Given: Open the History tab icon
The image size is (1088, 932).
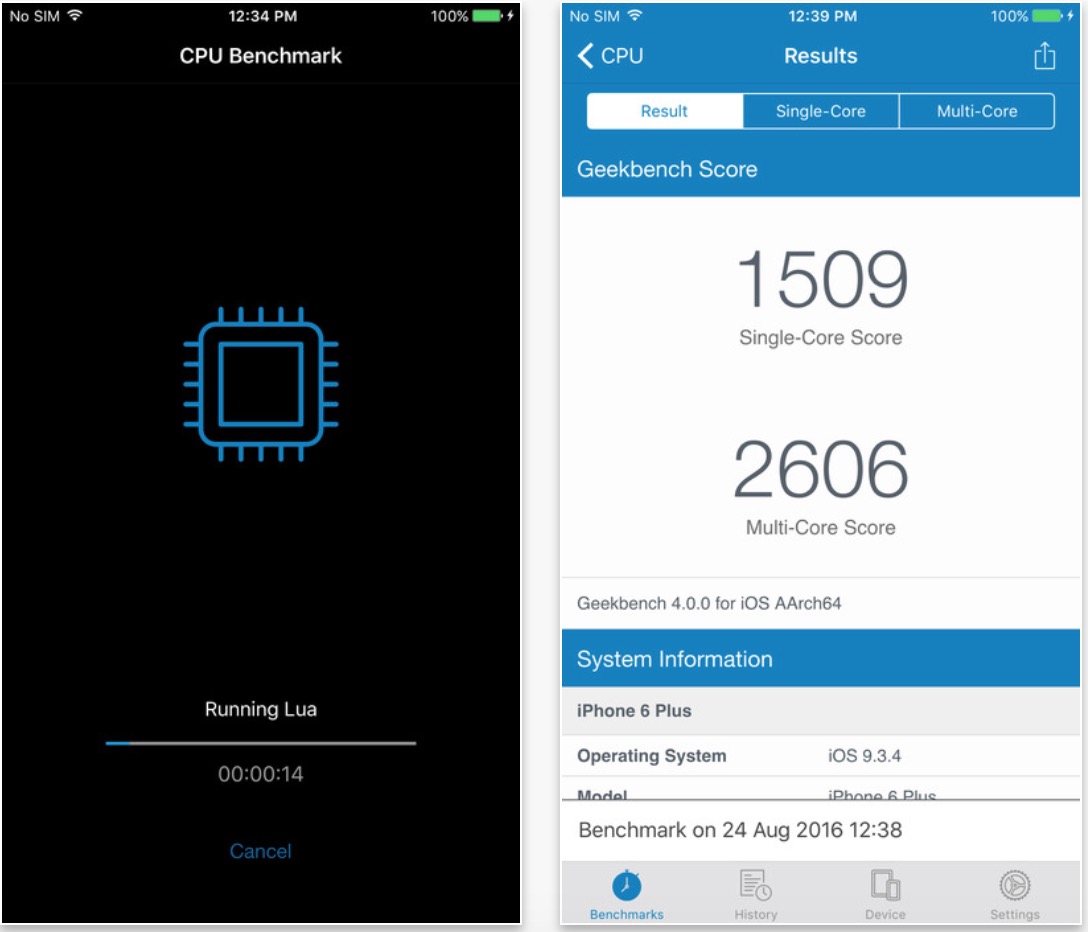Looking at the screenshot, I should (756, 895).
